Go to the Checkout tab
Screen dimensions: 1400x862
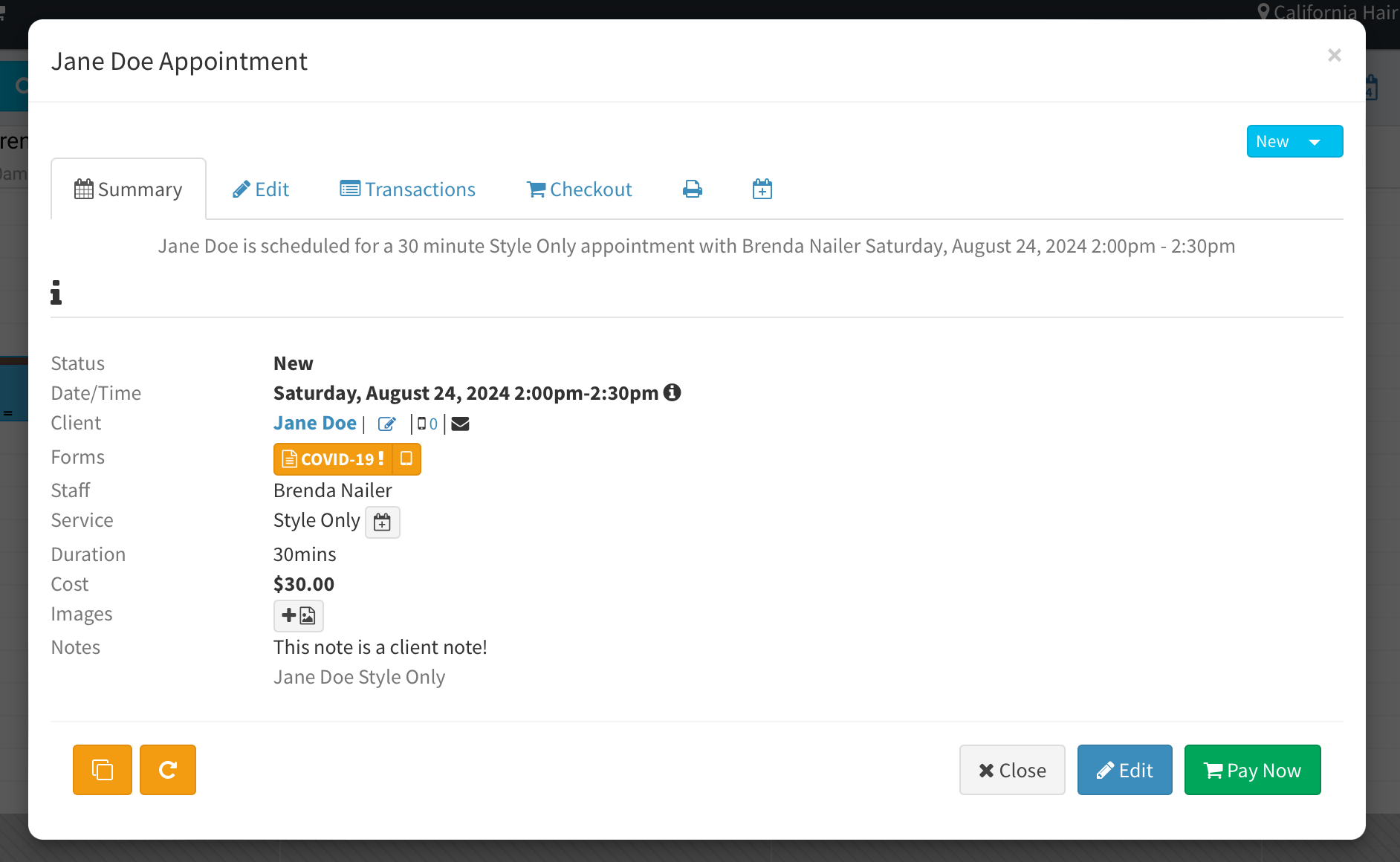[580, 189]
